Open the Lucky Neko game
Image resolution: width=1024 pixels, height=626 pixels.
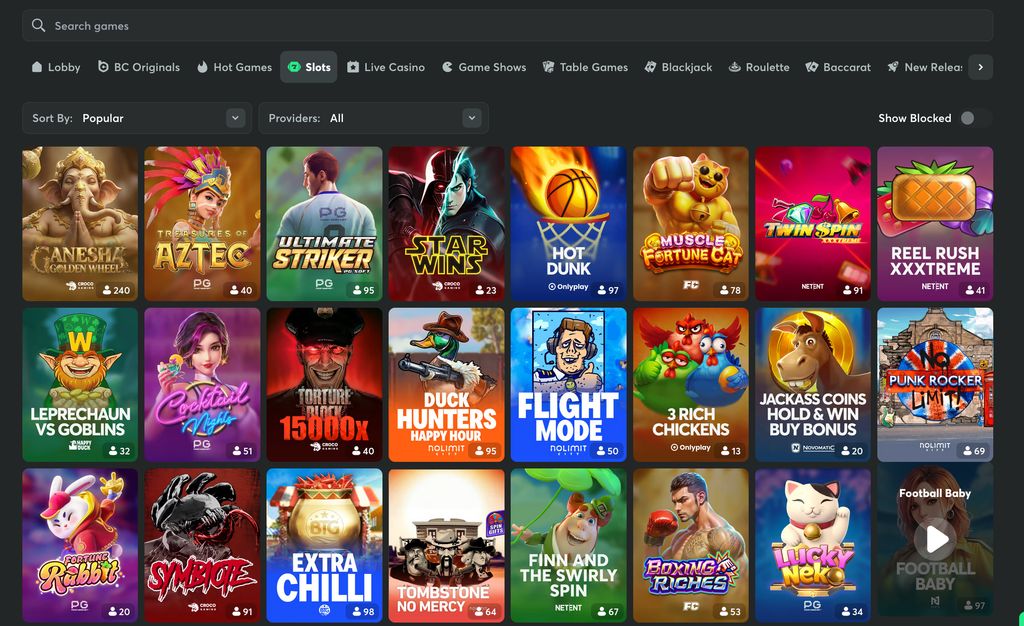(x=813, y=546)
